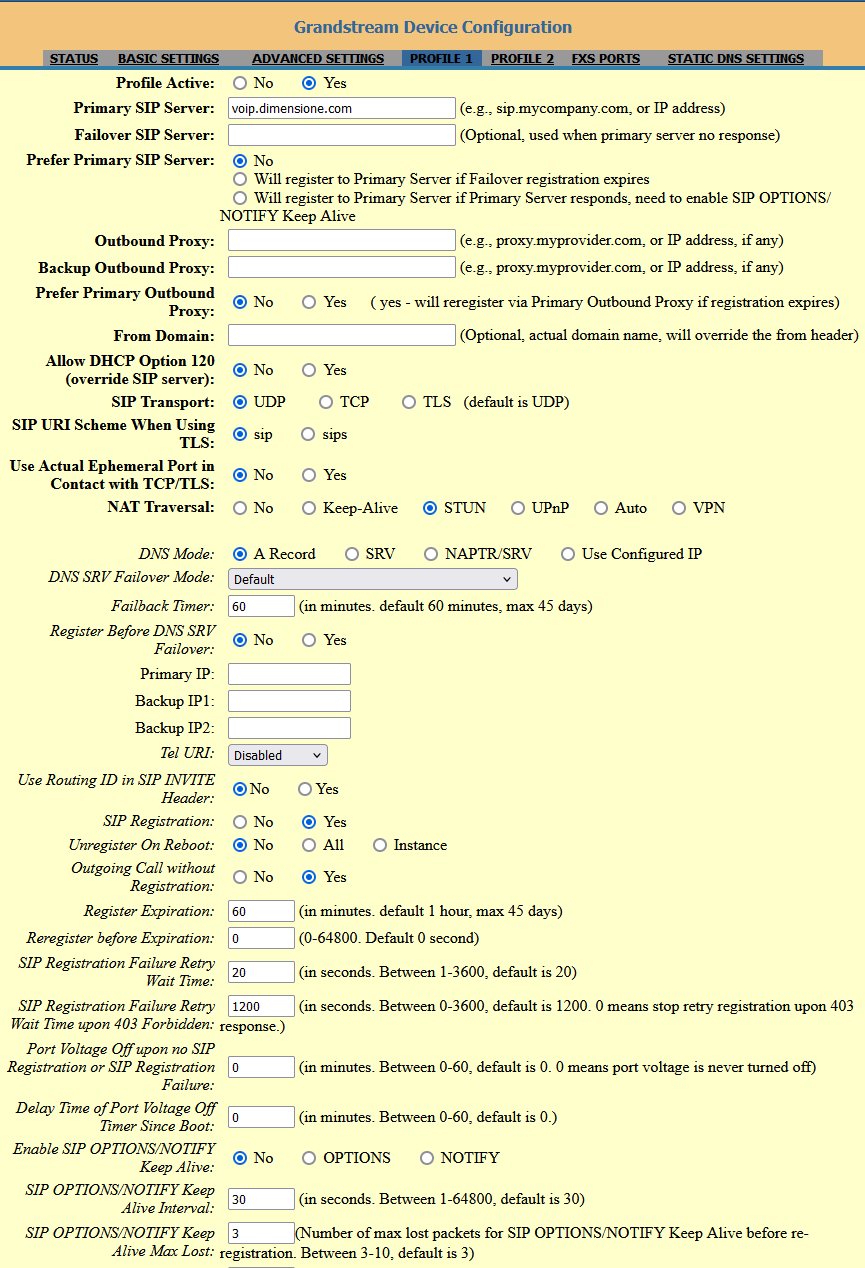Click the Primary IP field
The height and width of the screenshot is (1268, 865).
point(290,674)
